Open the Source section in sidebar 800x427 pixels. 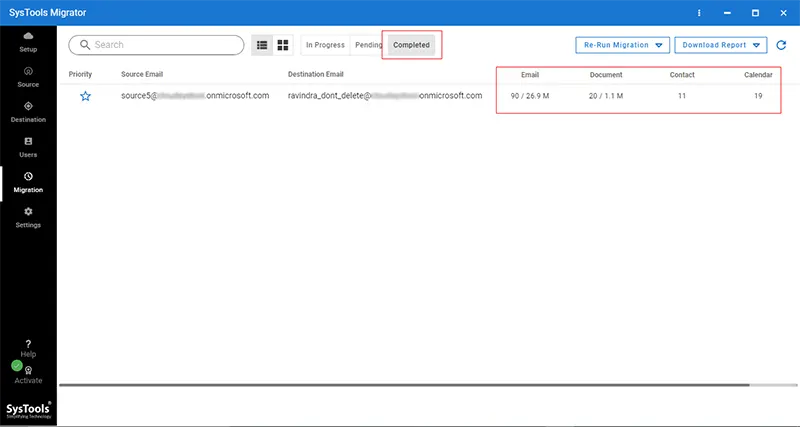click(28, 77)
